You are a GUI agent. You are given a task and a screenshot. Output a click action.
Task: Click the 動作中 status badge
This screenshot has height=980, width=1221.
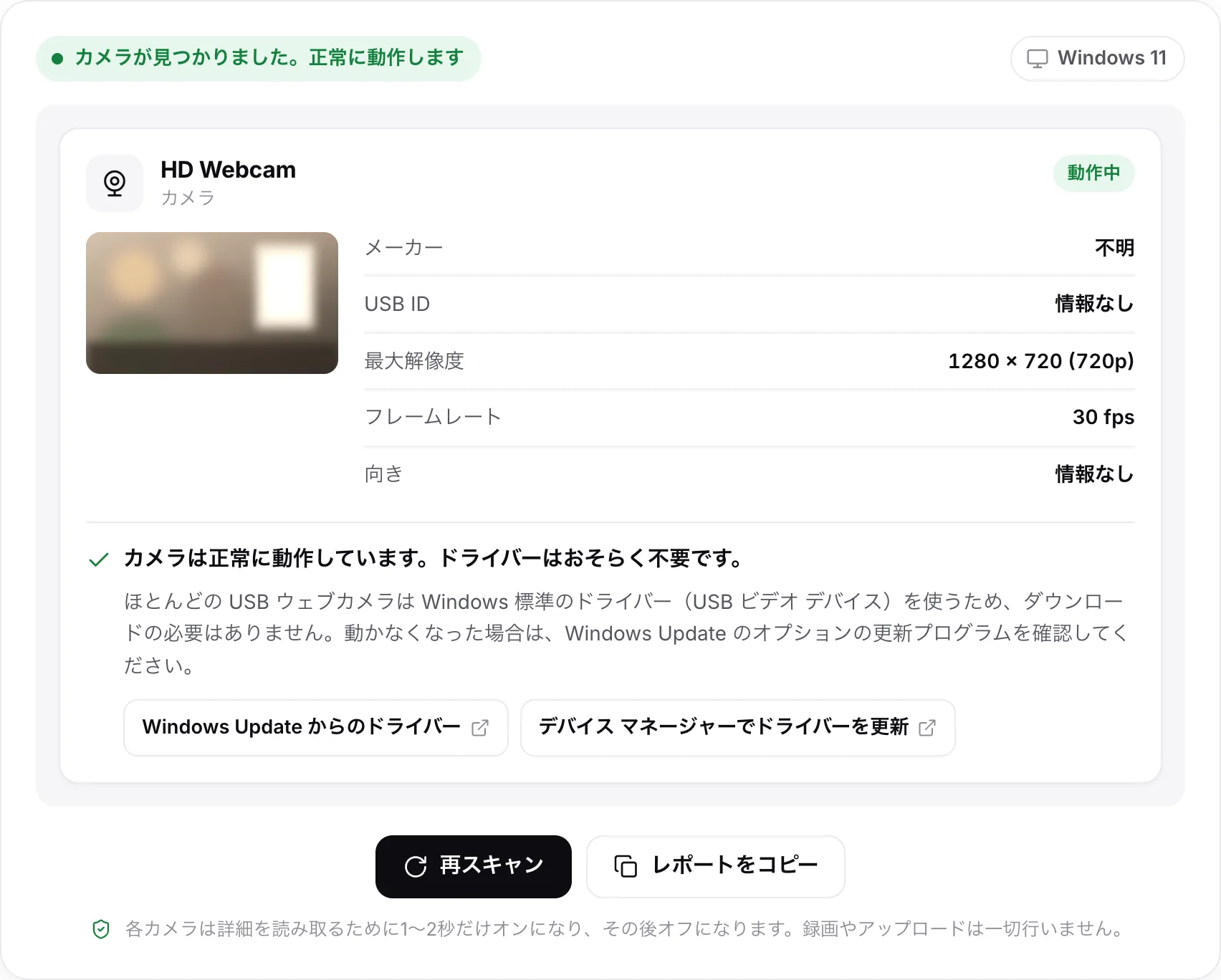pyautogui.click(x=1093, y=173)
